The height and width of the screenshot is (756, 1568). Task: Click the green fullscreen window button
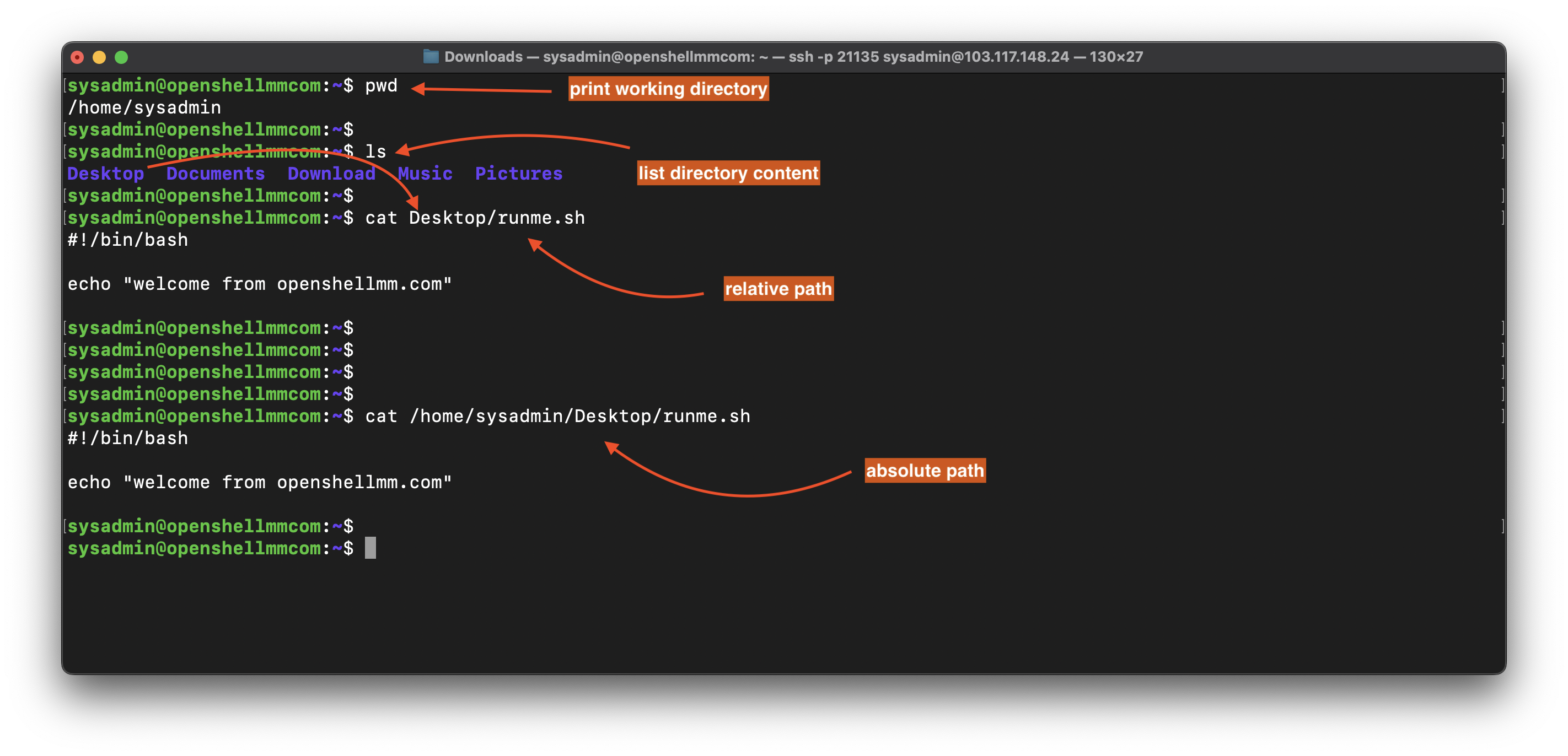(121, 57)
